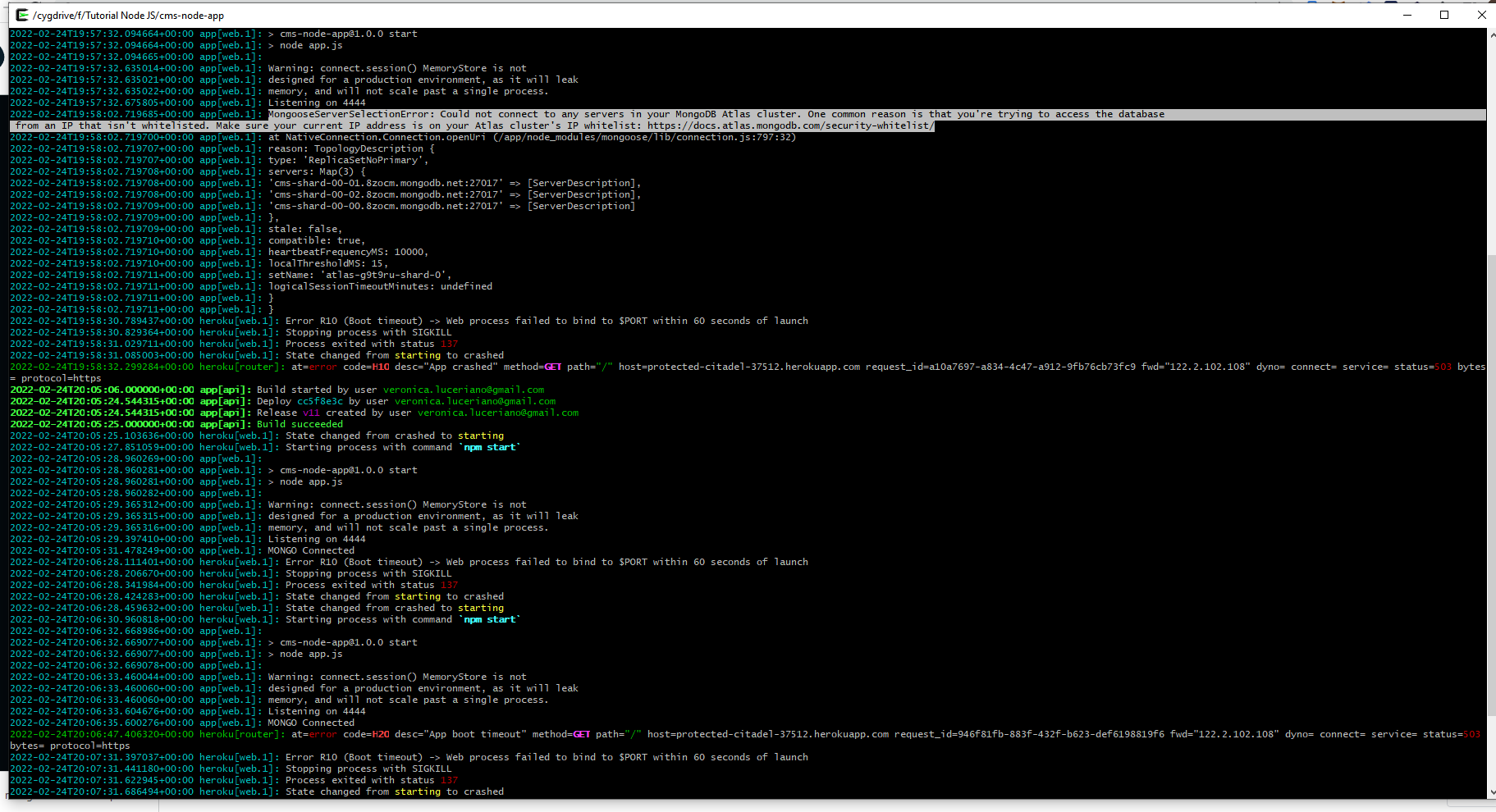1496x812 pixels.
Task: Click the scrollbar track above the thumb
Action: click(x=1491, y=148)
